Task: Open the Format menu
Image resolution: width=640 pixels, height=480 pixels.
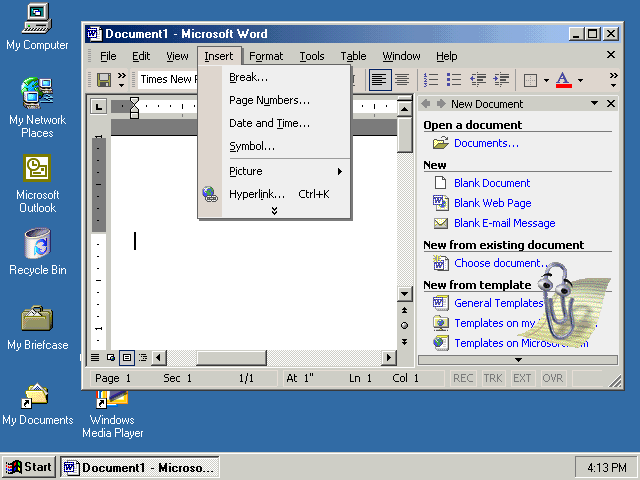Action: click(x=266, y=56)
